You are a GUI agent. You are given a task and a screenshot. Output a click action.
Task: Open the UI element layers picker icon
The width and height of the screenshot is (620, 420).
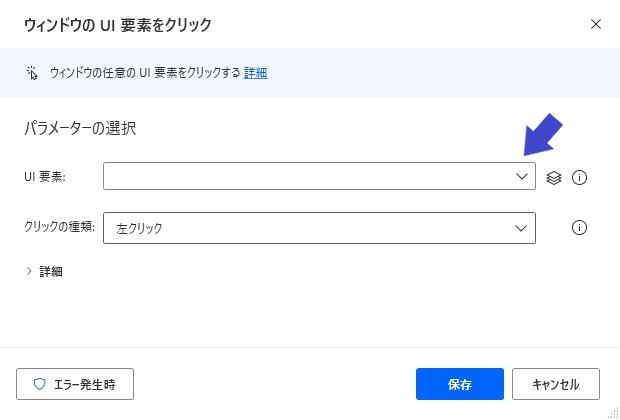[x=554, y=178]
